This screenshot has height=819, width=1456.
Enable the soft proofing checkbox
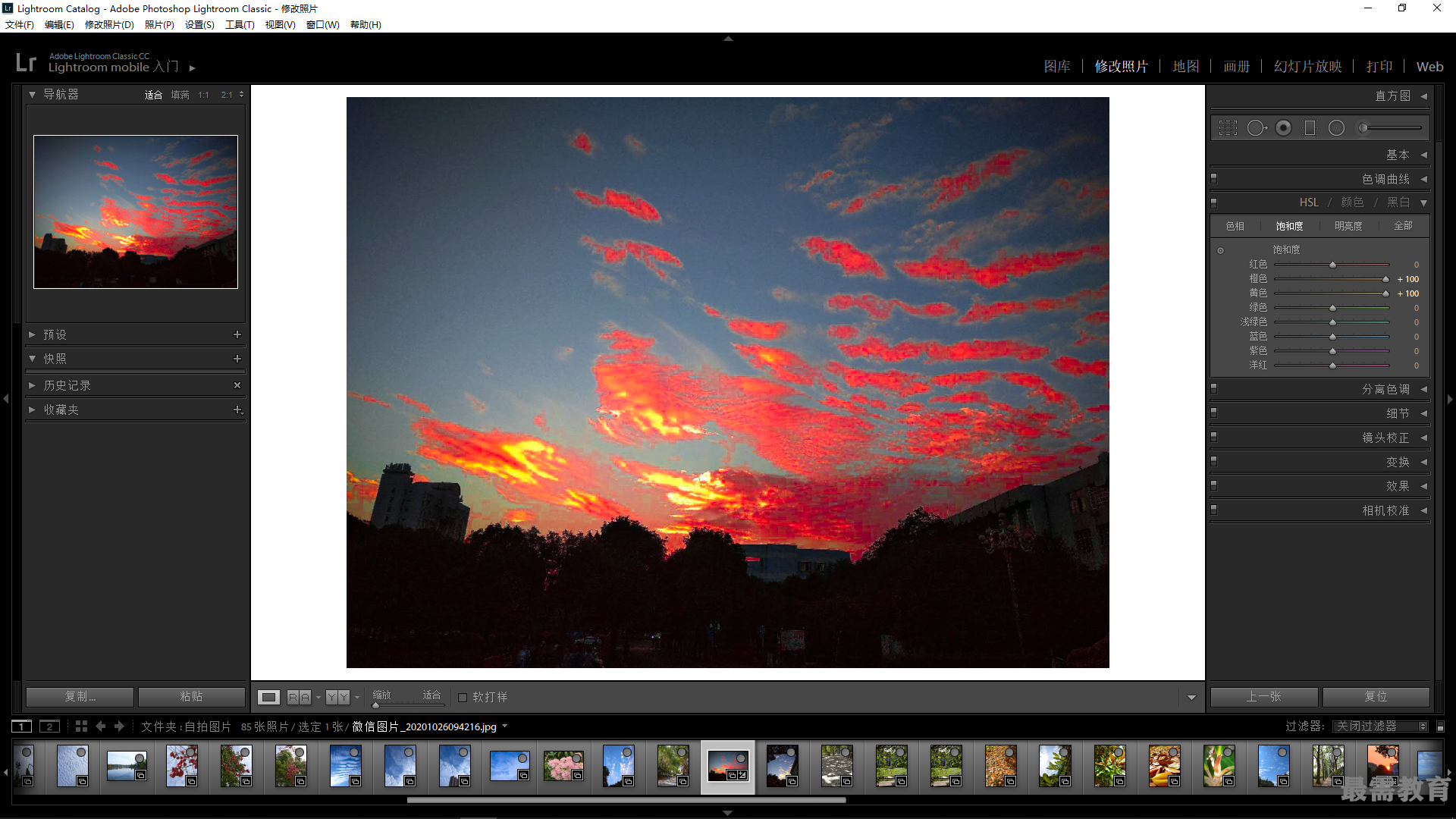click(463, 698)
